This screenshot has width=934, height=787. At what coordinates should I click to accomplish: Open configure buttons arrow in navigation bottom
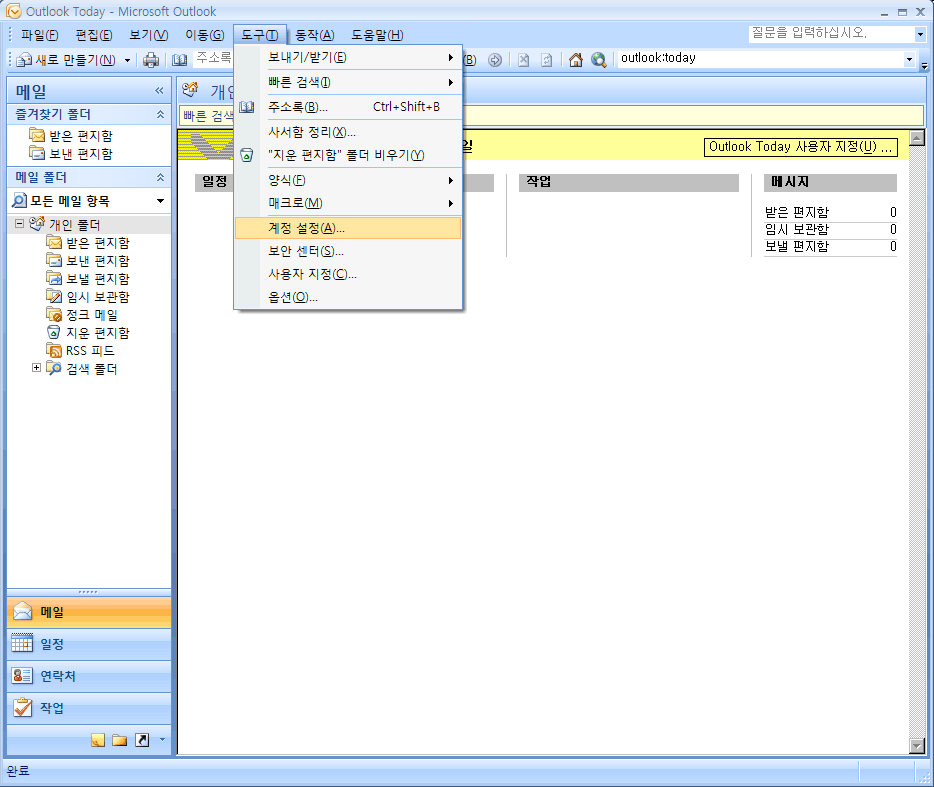coord(162,740)
